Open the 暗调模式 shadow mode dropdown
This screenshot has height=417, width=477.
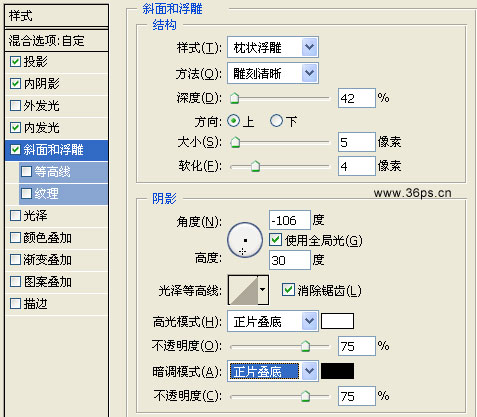(273, 371)
